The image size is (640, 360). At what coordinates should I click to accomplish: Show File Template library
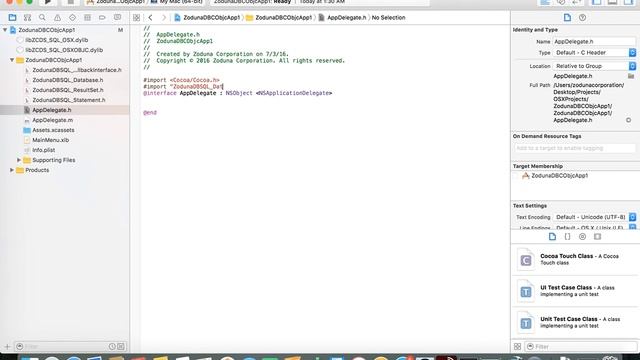click(x=552, y=237)
